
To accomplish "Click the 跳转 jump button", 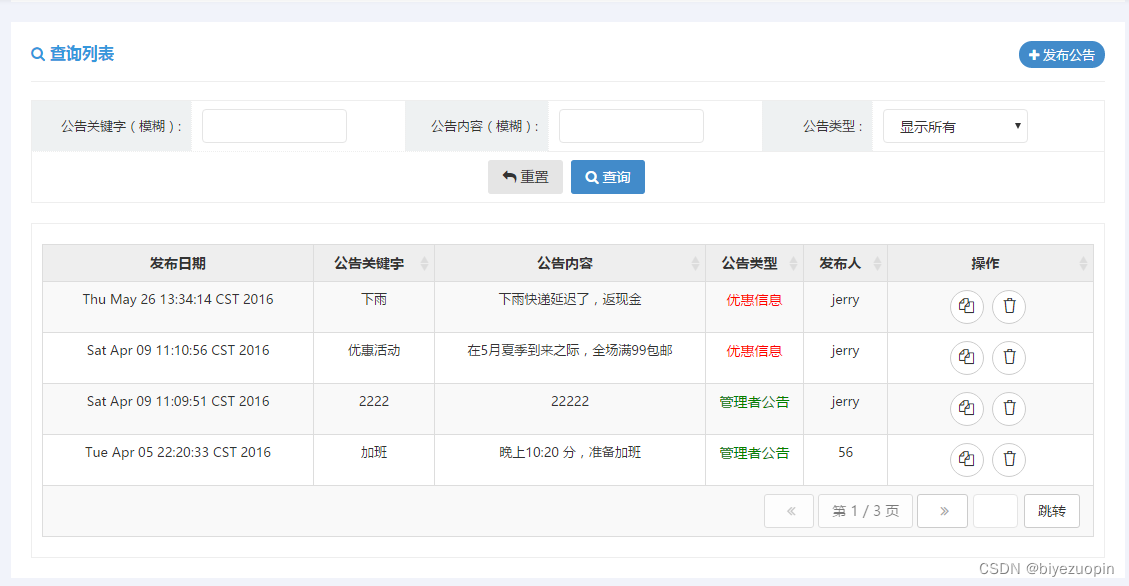I will pos(1052,511).
